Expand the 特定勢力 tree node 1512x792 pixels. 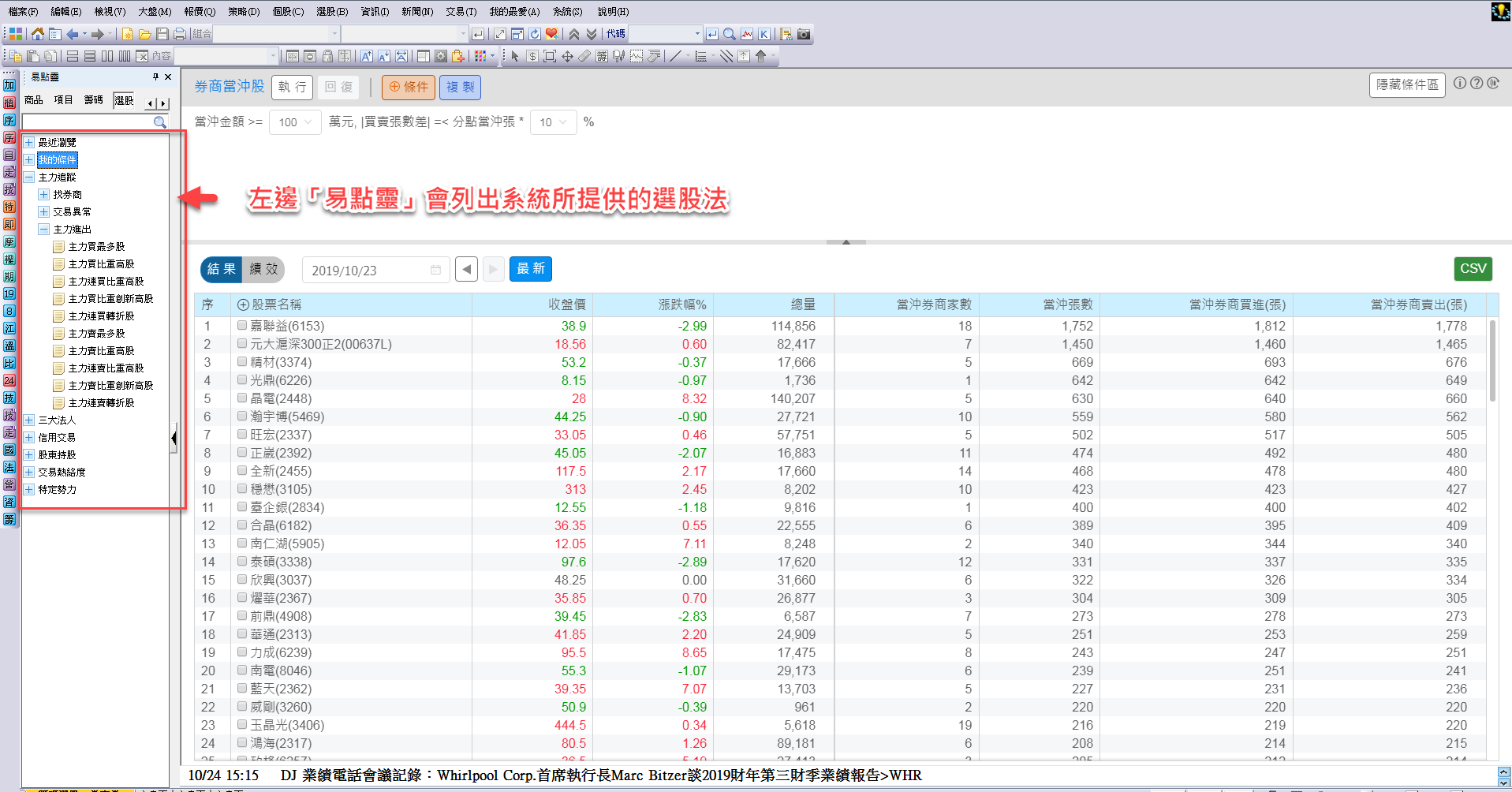pyautogui.click(x=29, y=490)
